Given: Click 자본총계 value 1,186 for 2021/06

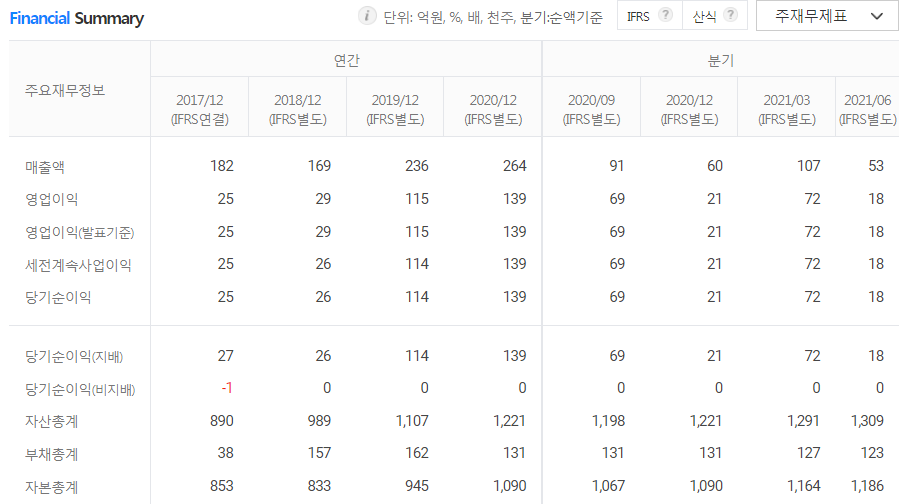Looking at the screenshot, I should coord(867,486).
